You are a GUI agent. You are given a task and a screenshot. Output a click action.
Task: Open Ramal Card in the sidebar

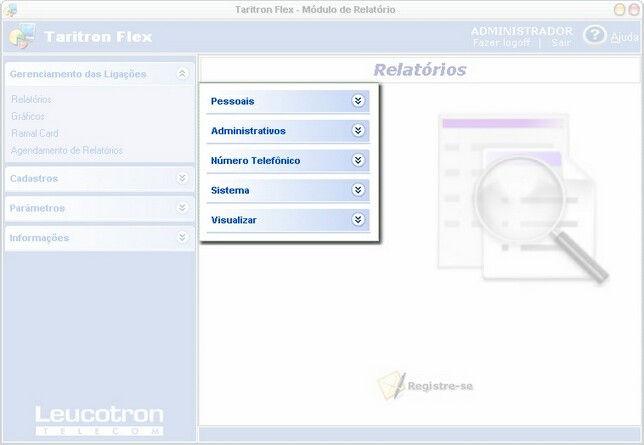34,133
